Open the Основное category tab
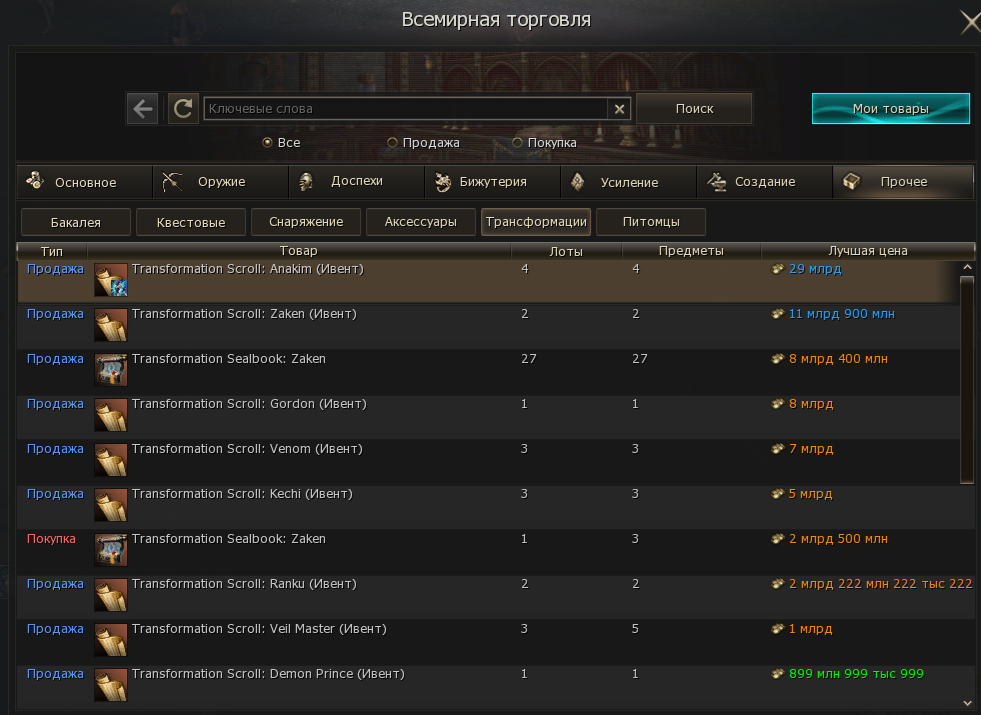The height and width of the screenshot is (715, 981). [84, 182]
